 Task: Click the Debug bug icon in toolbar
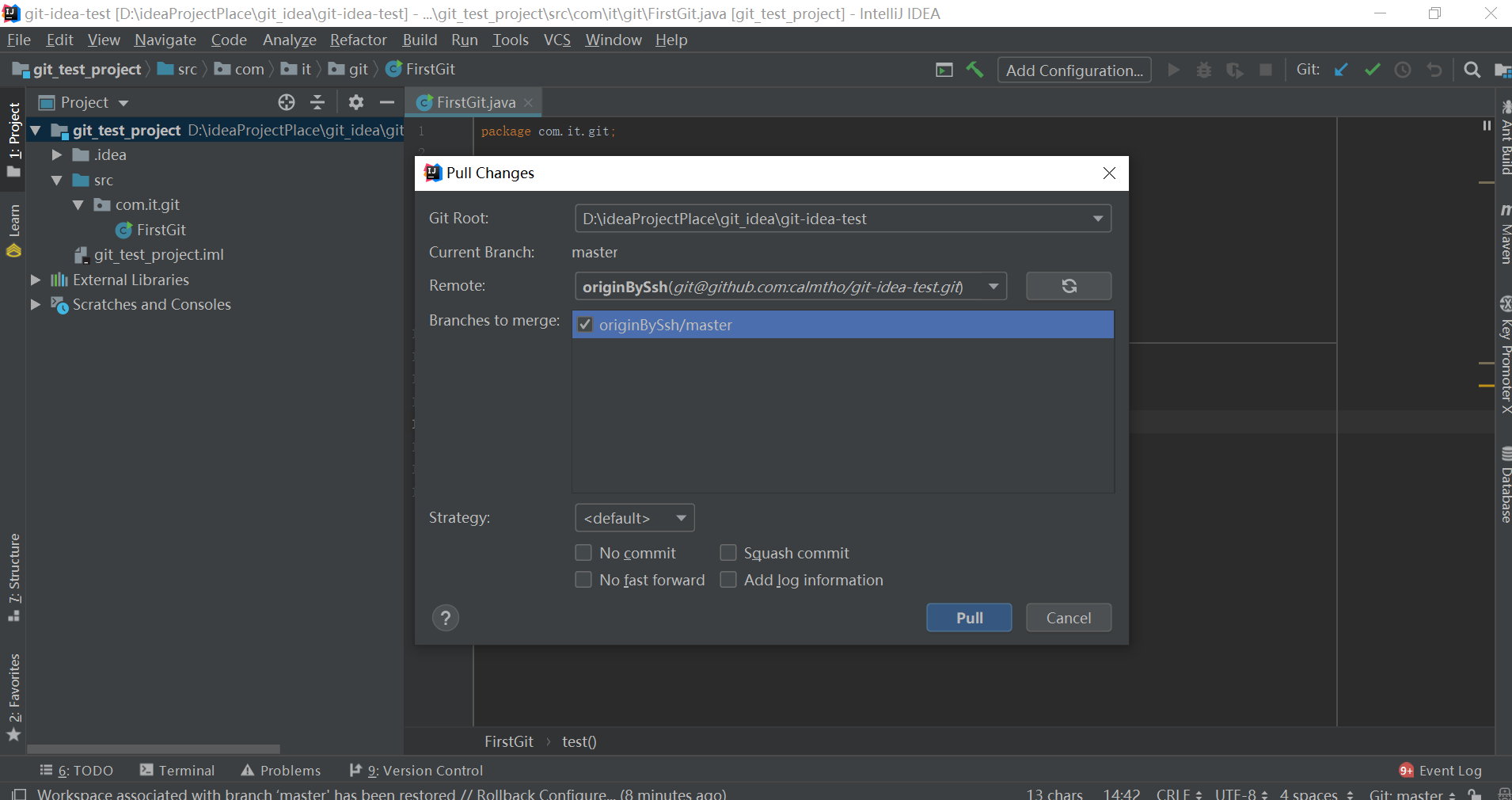point(1204,70)
